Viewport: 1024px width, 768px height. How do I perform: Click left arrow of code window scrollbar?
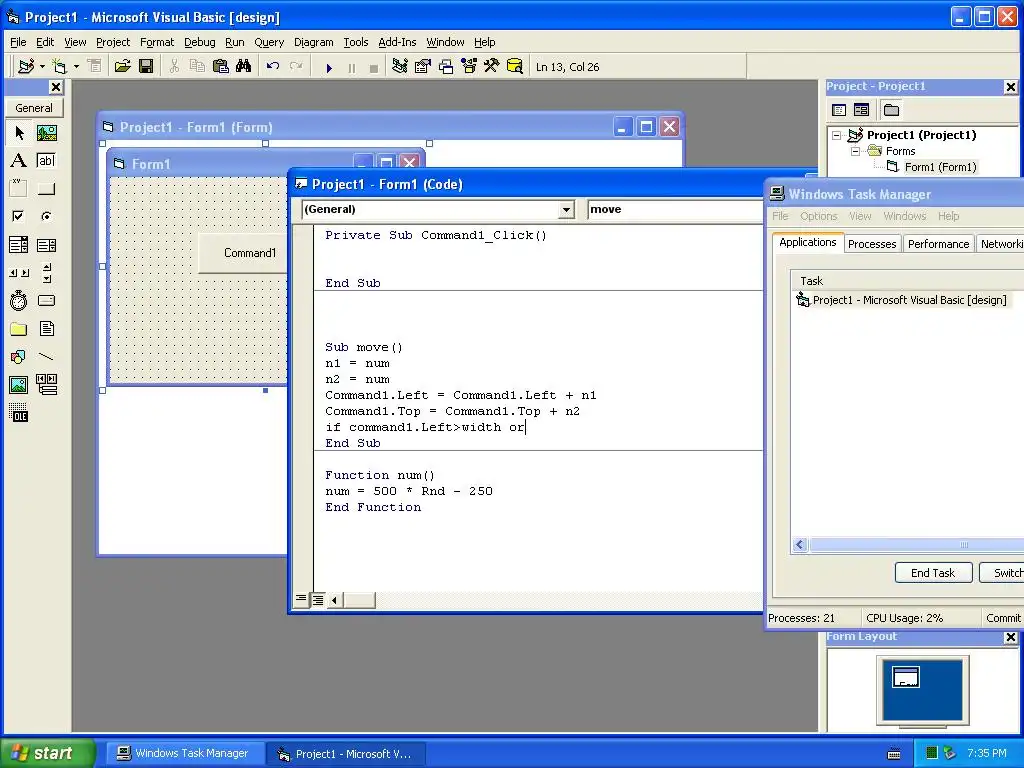[334, 600]
